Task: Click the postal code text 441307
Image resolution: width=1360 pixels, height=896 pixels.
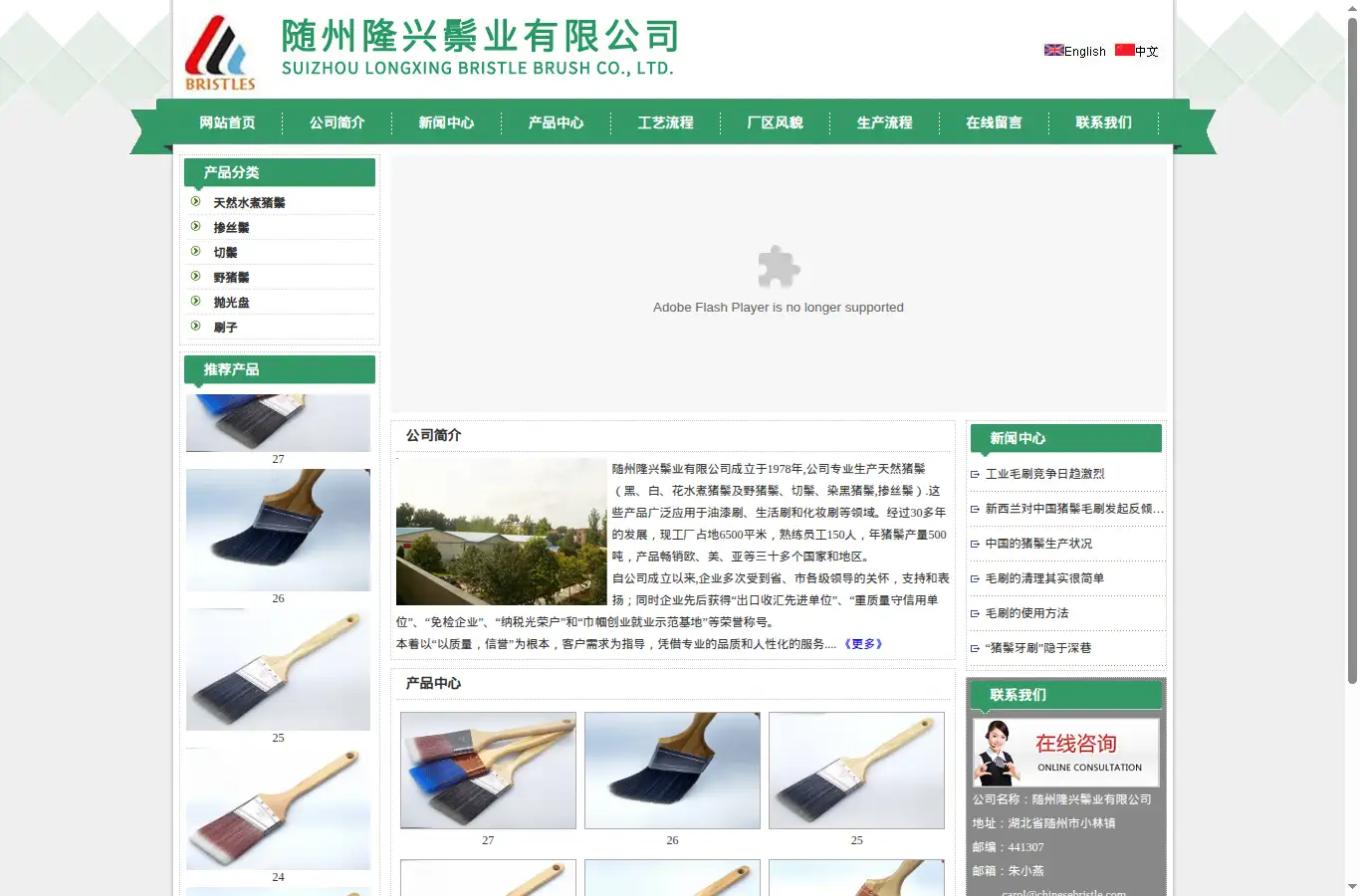Action: click(1025, 847)
